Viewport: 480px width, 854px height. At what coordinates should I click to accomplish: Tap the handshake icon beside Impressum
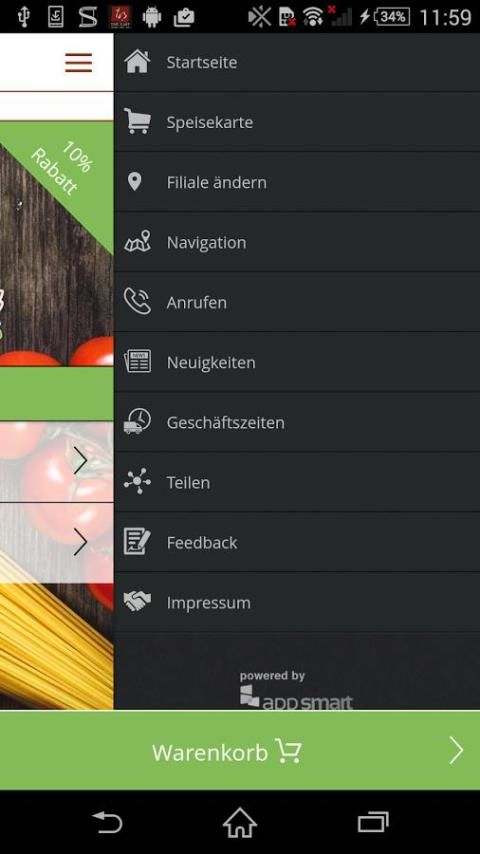click(x=137, y=601)
